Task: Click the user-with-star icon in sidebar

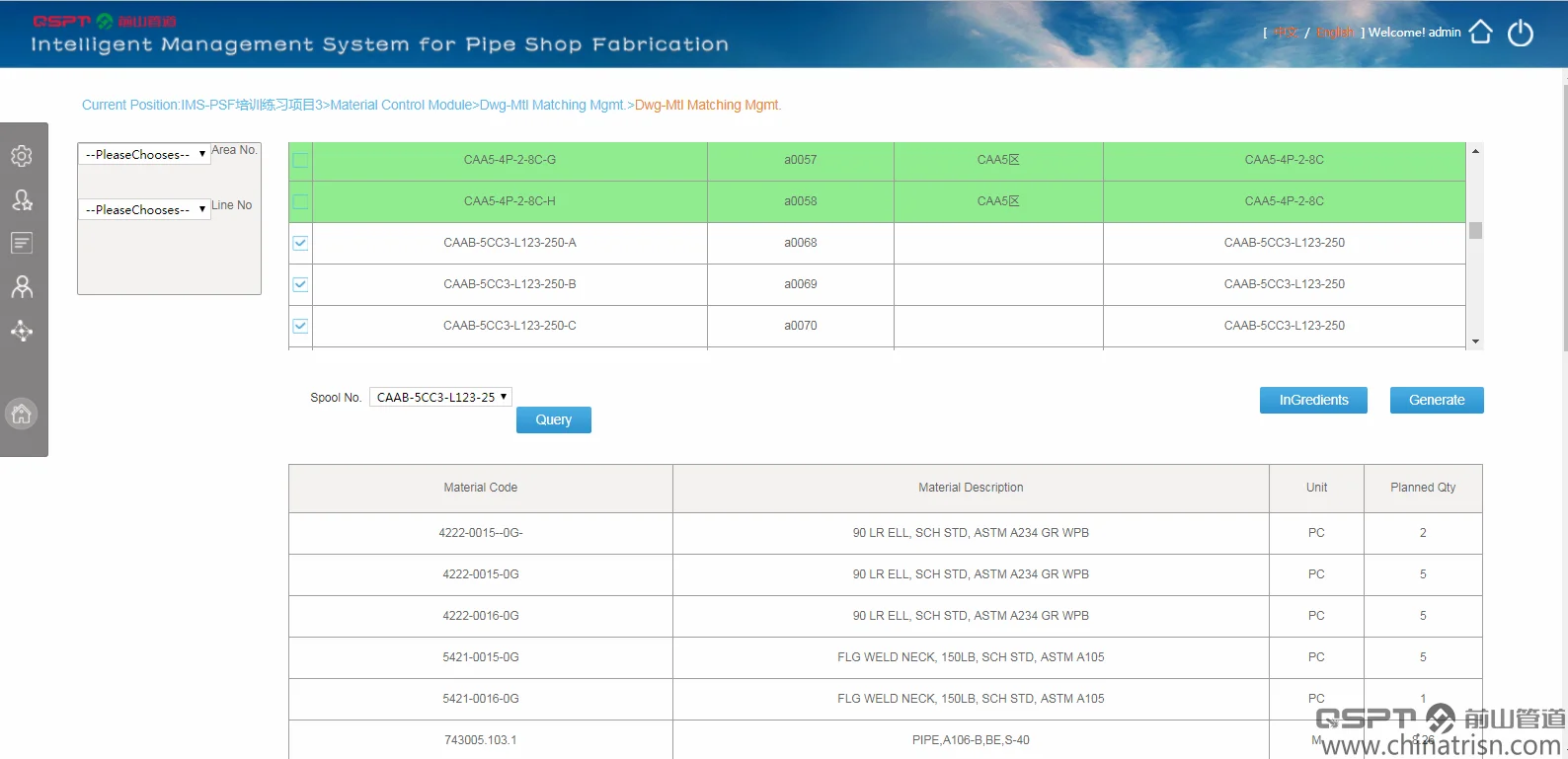Action: 22,200
